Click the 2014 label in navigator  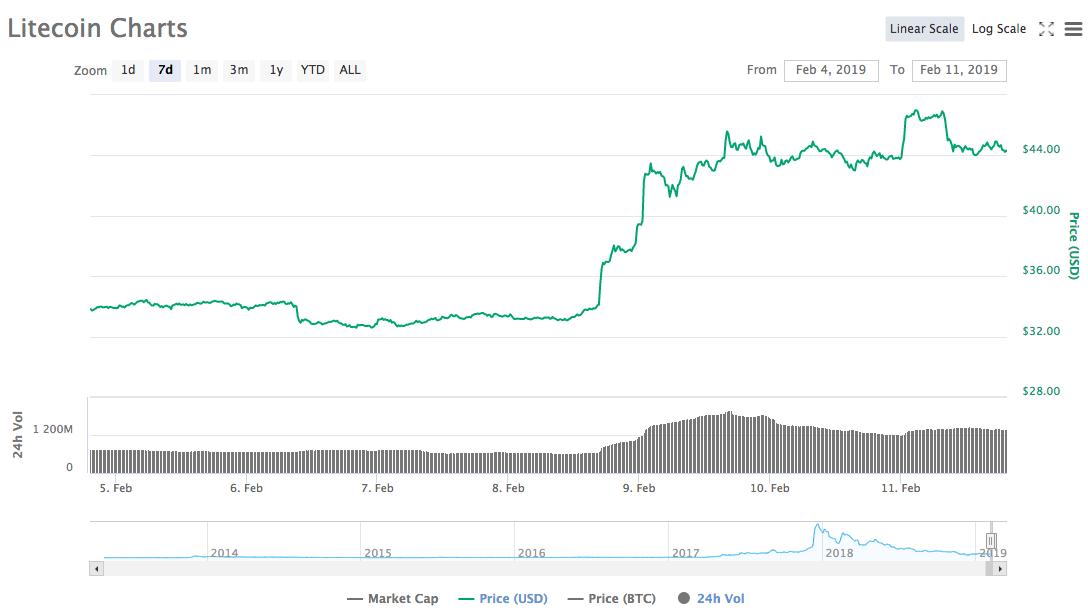224,553
